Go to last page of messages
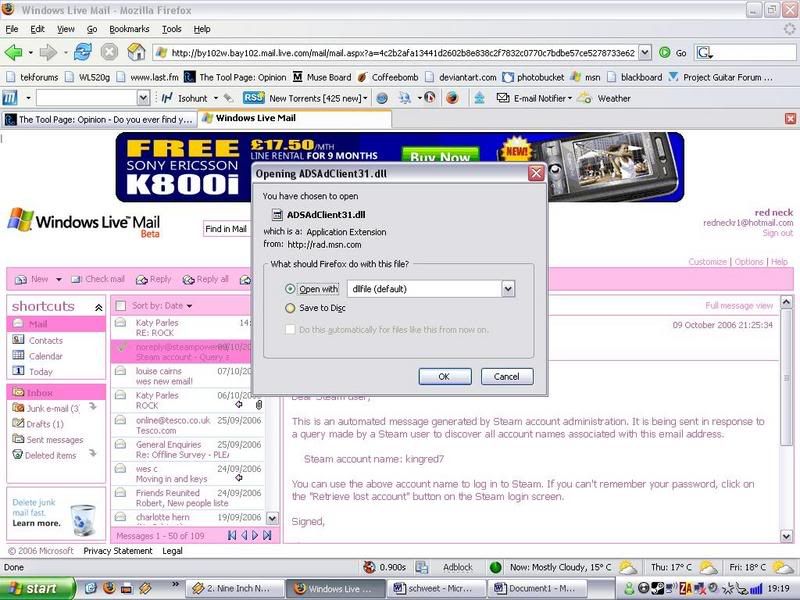The image size is (800, 600). (269, 536)
